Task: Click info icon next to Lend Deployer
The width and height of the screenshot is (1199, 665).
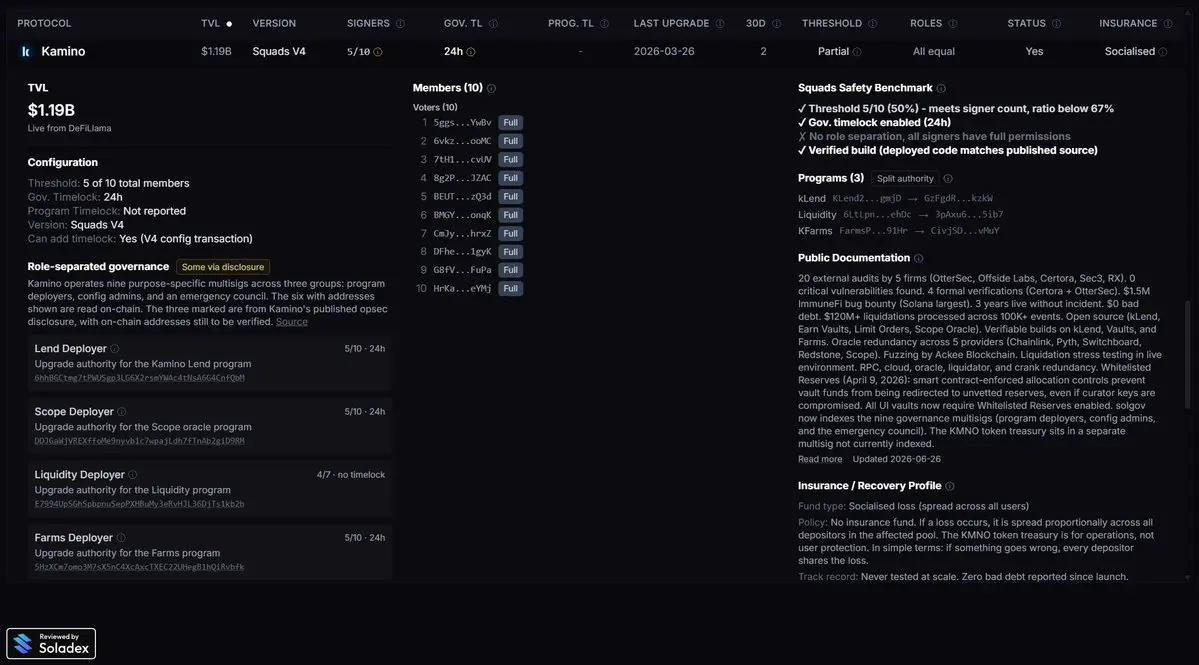Action: 115,349
